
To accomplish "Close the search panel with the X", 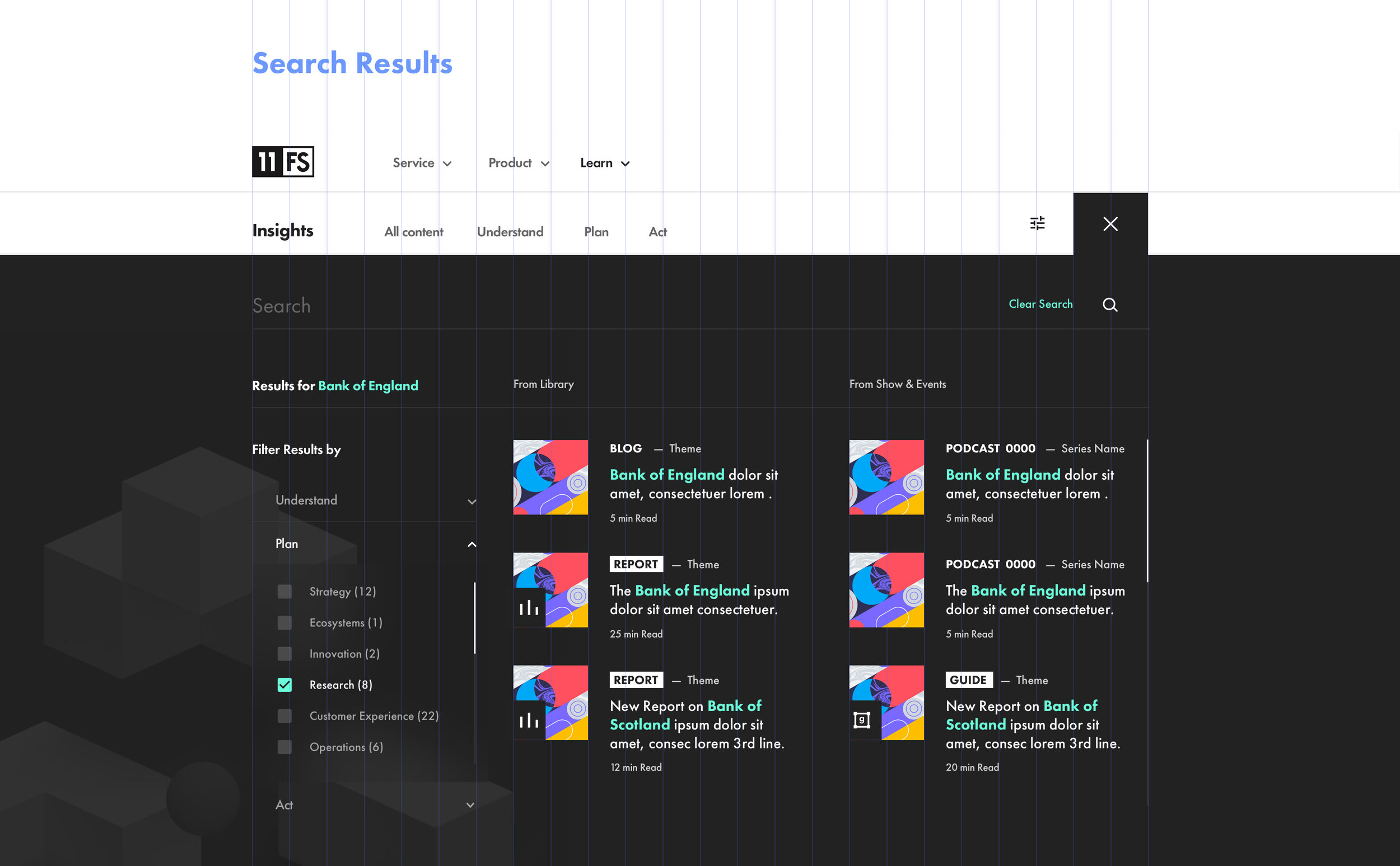I will click(1110, 224).
